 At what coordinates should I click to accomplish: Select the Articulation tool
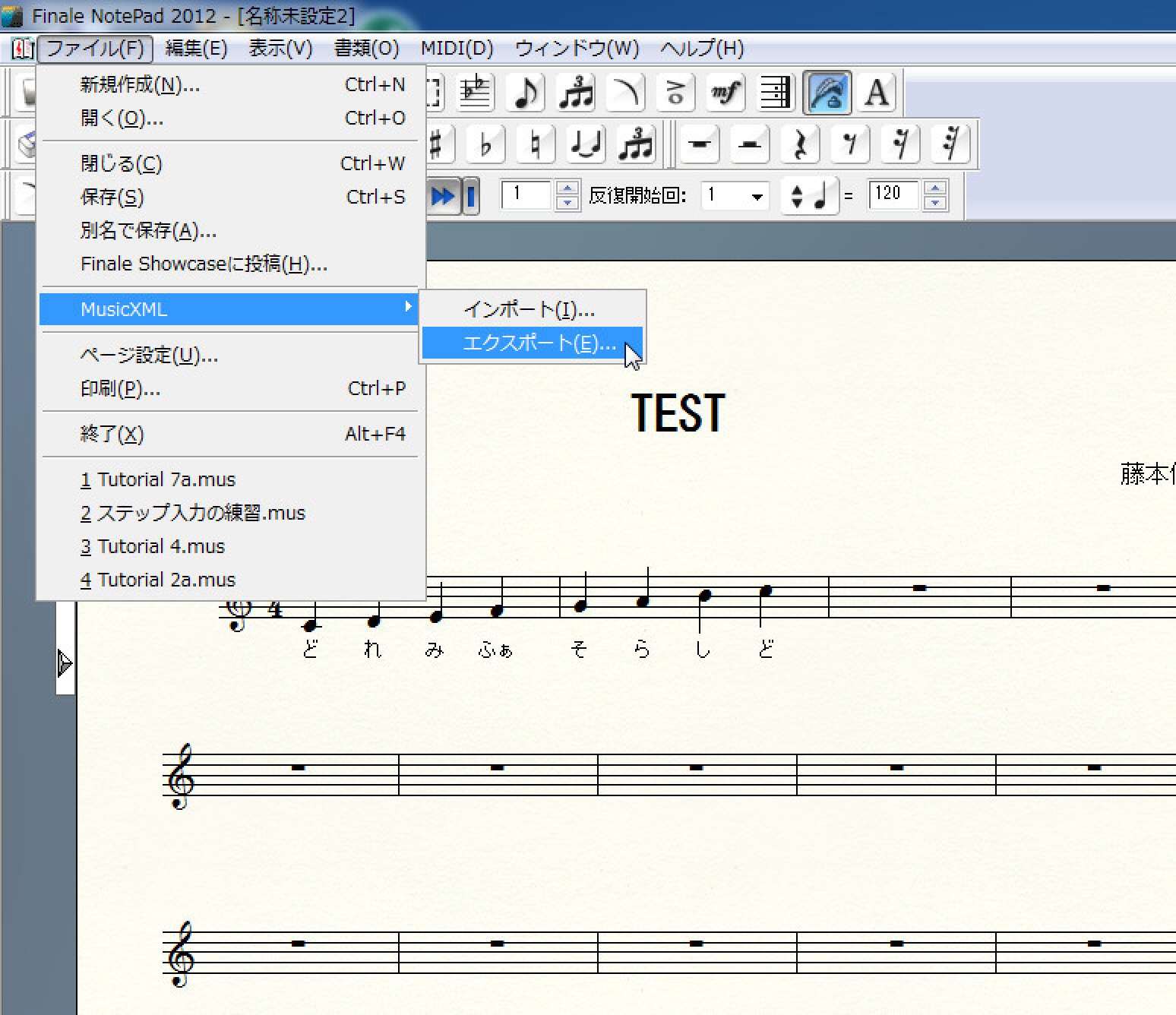pos(675,93)
